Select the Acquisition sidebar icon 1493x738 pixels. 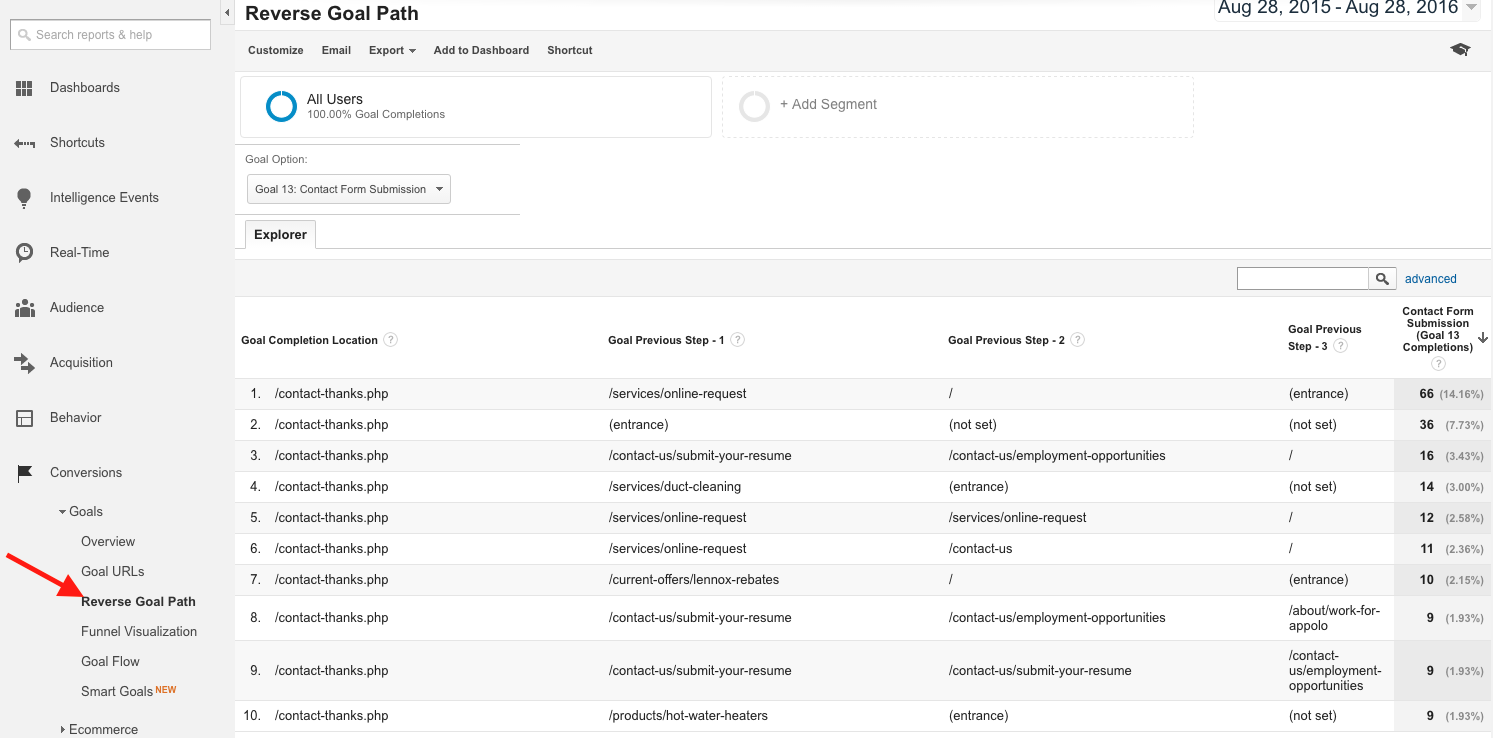click(x=25, y=362)
